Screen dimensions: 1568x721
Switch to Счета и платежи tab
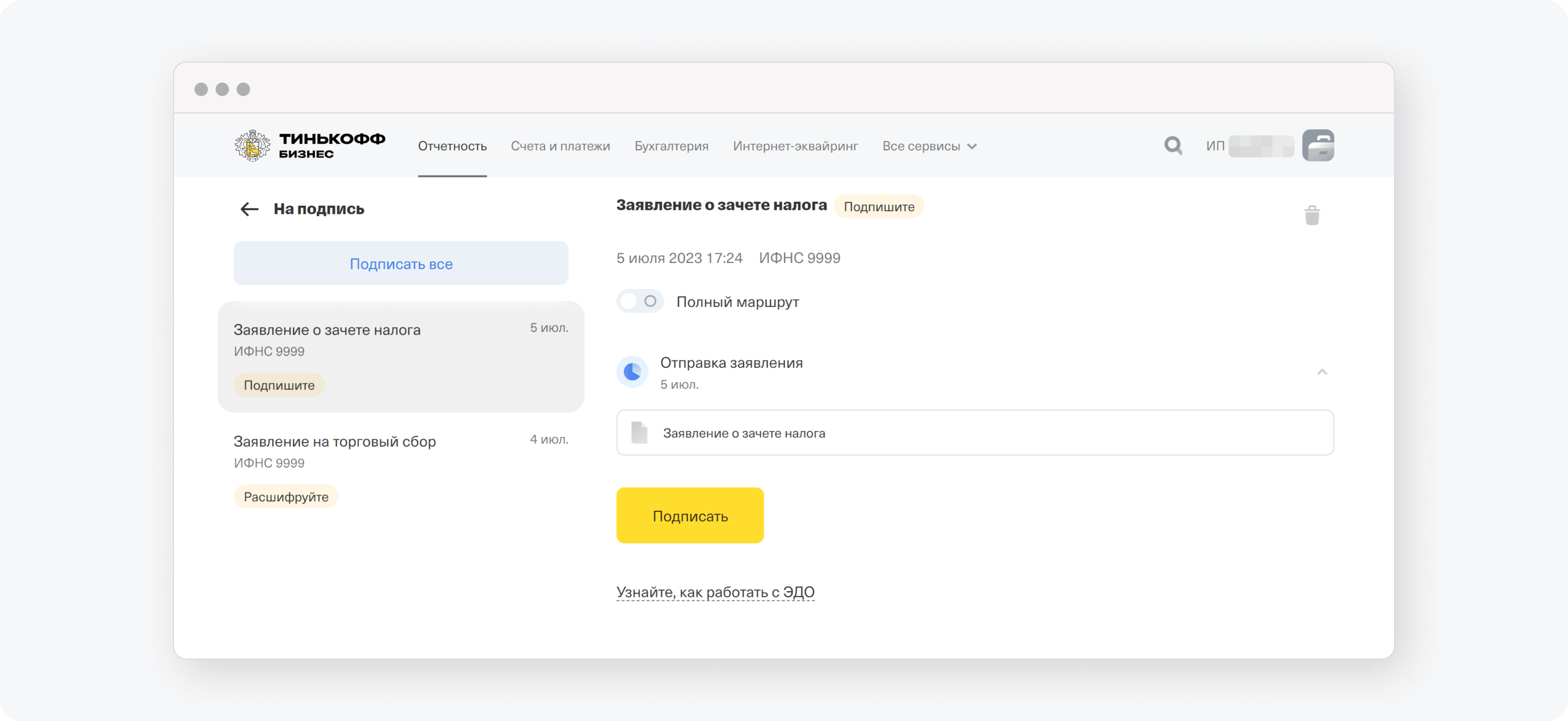[560, 146]
